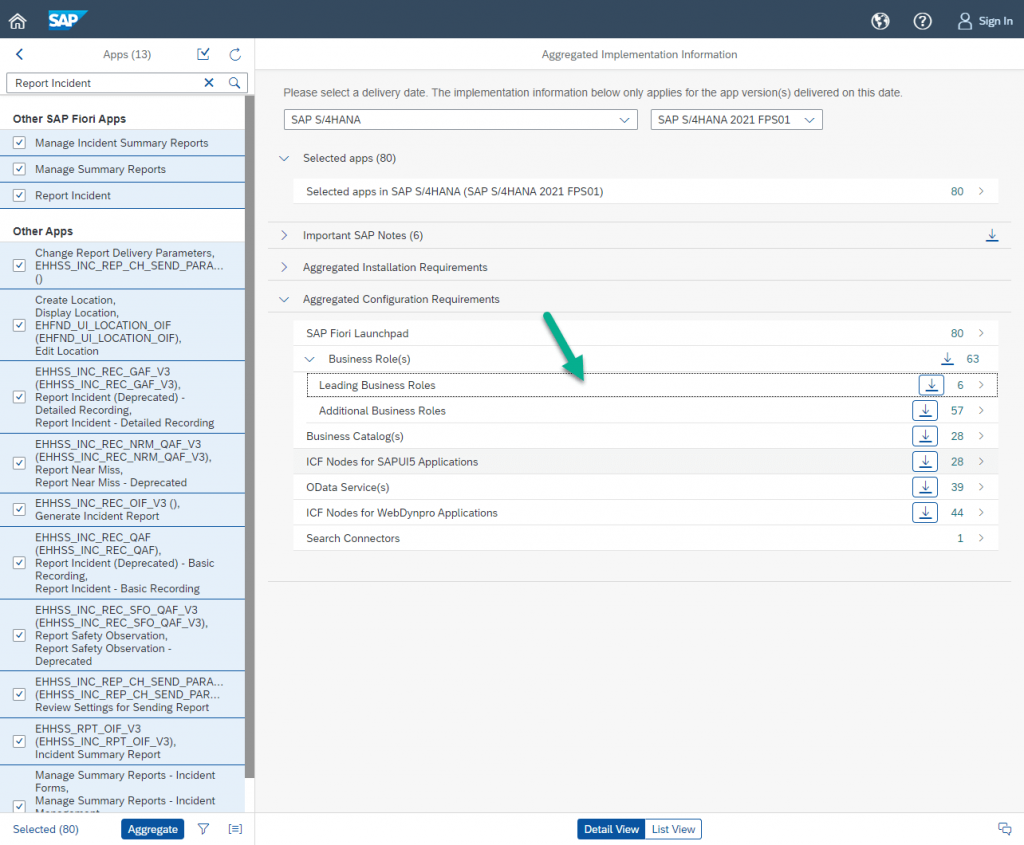This screenshot has width=1024, height=845.
Task: Open SAP Fiori Launchpad row arrow
Action: pos(981,333)
